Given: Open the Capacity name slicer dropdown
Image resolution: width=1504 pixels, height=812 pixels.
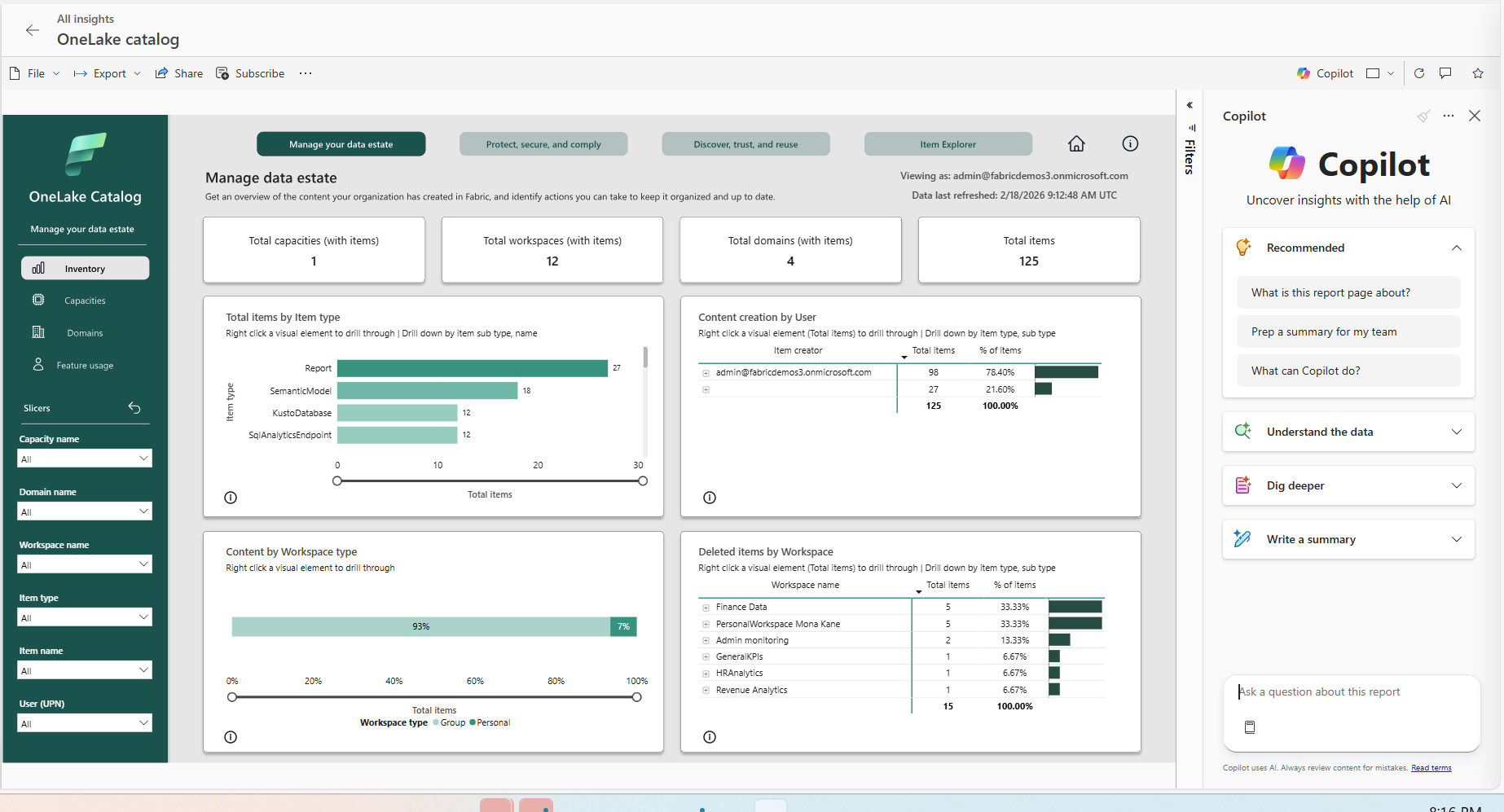Looking at the screenshot, I should tap(84, 458).
